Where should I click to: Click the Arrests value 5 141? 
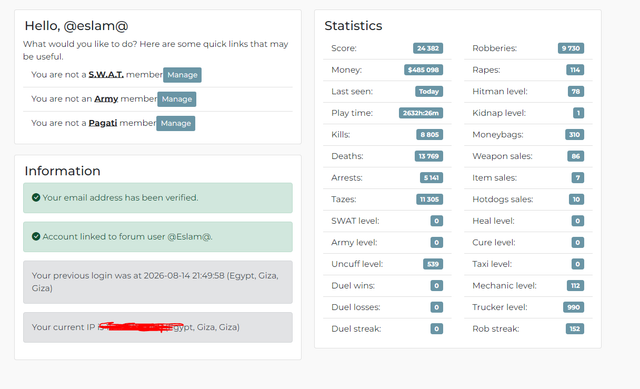pos(431,178)
